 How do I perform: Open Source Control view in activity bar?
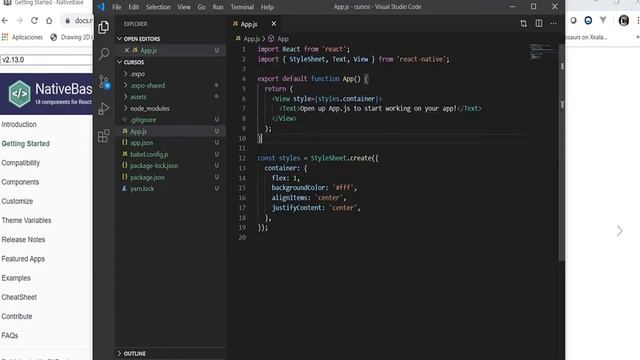[x=104, y=82]
